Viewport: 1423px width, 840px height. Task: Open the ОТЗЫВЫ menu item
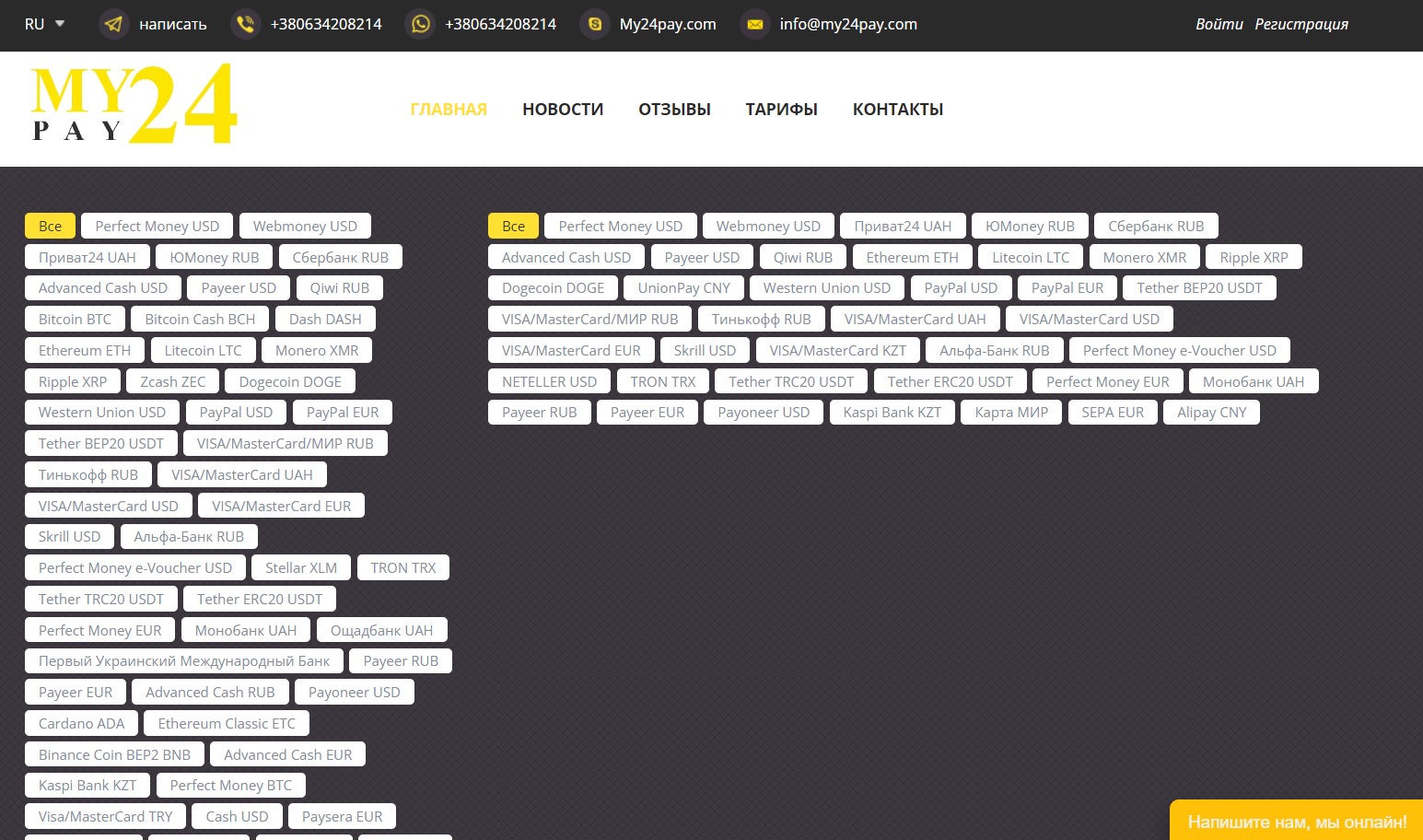pyautogui.click(x=674, y=110)
